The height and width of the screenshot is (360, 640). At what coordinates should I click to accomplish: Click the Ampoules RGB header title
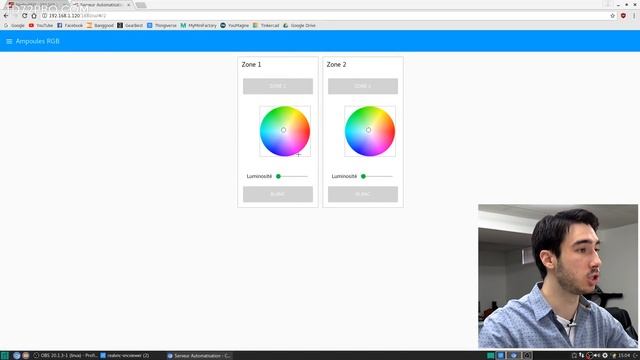click(38, 41)
